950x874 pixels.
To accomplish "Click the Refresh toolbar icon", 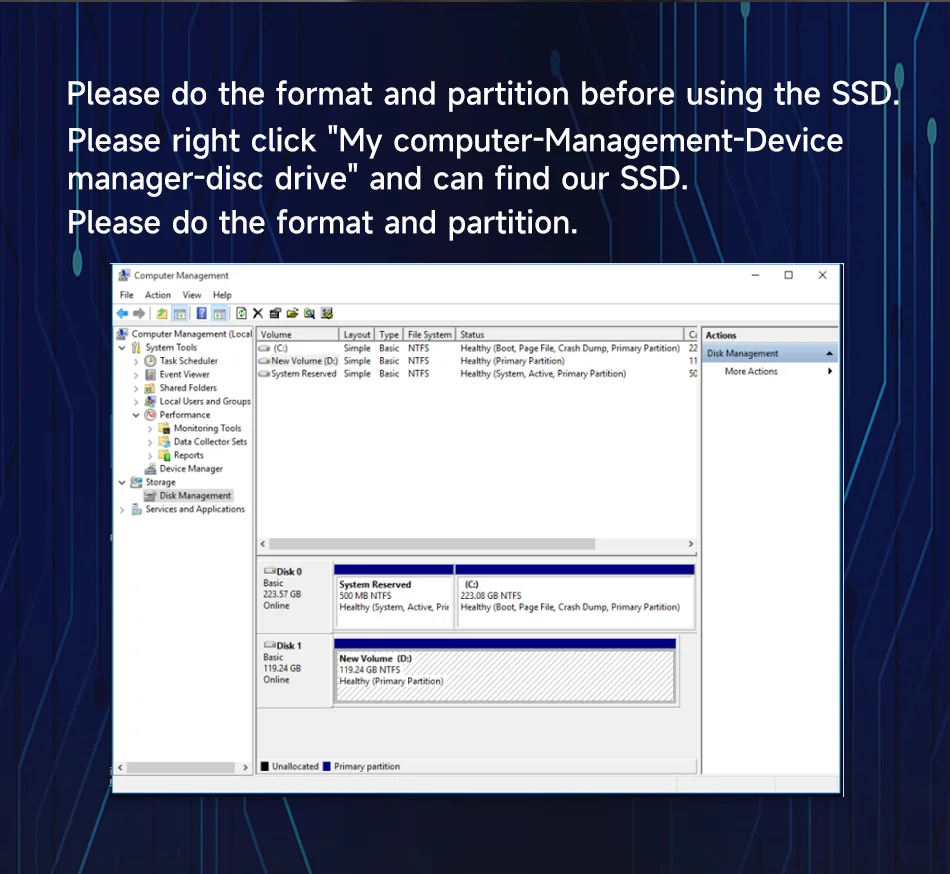I will 241,313.
